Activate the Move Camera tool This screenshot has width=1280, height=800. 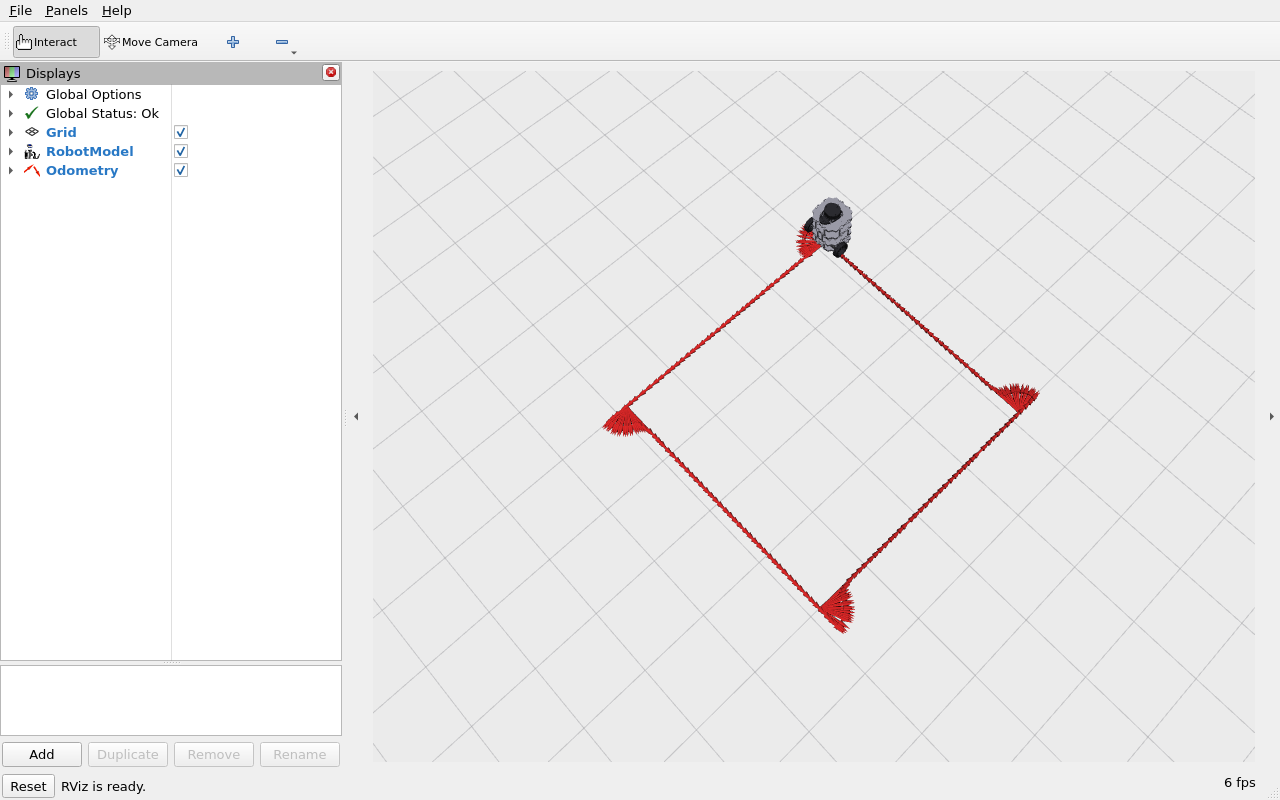pyautogui.click(x=151, y=42)
